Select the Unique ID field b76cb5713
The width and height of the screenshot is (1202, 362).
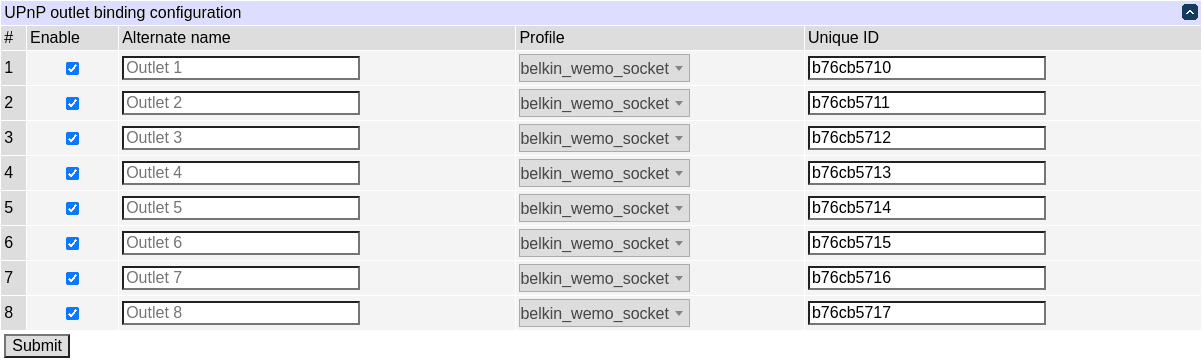click(927, 173)
